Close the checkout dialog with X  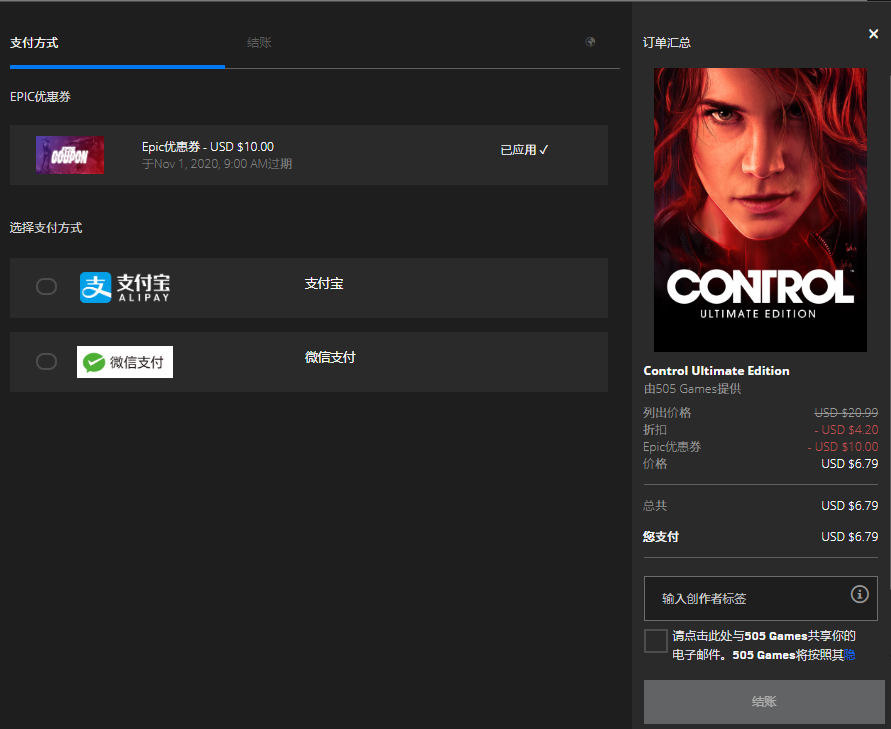873,34
